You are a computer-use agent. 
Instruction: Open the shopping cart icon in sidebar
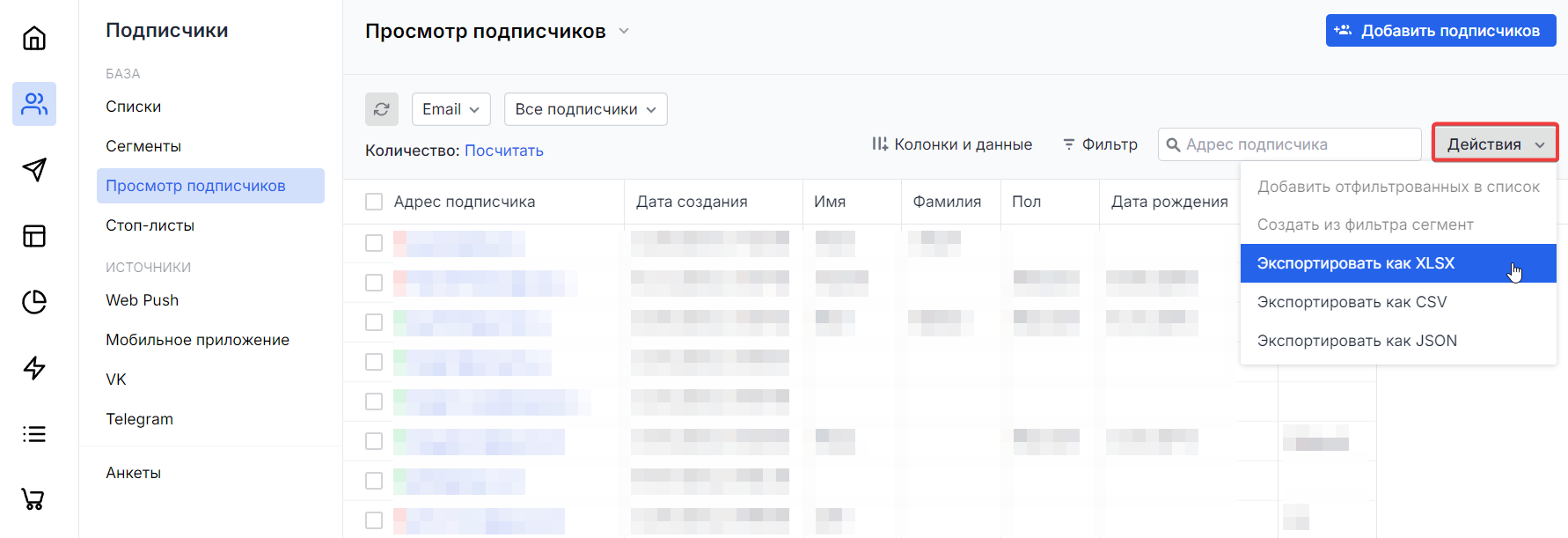(x=34, y=499)
